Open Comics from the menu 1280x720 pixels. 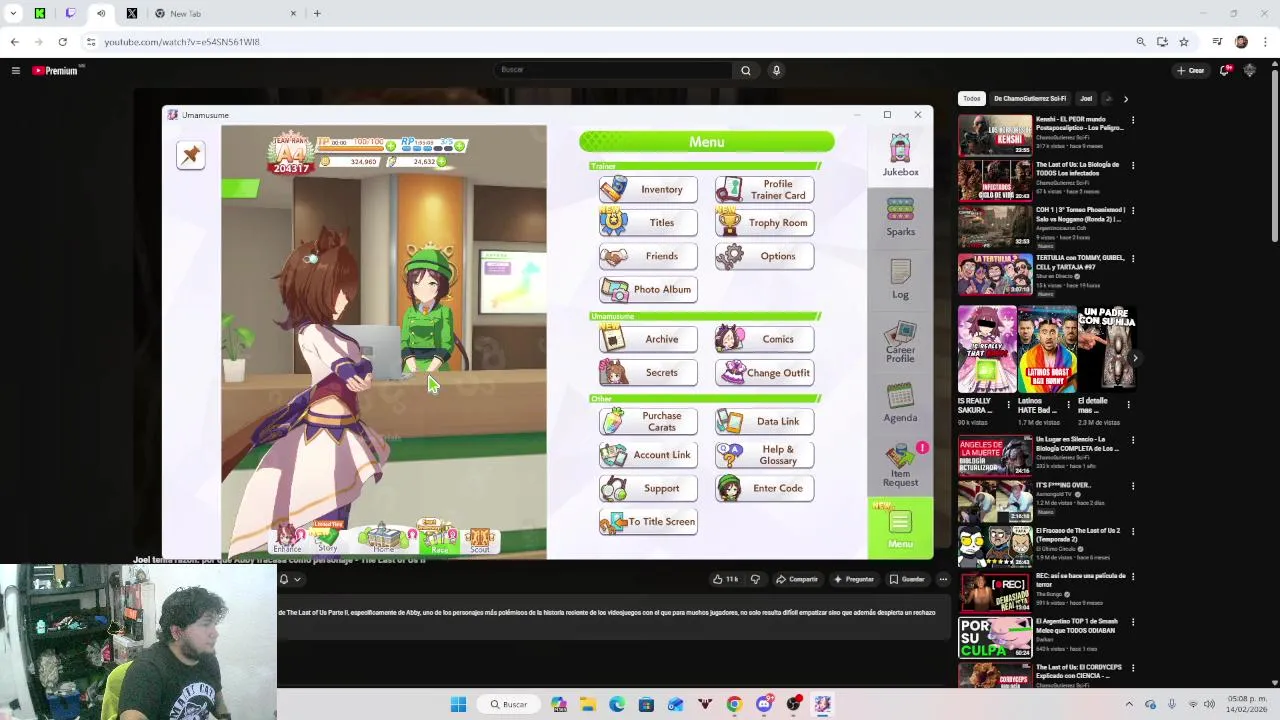(x=764, y=339)
